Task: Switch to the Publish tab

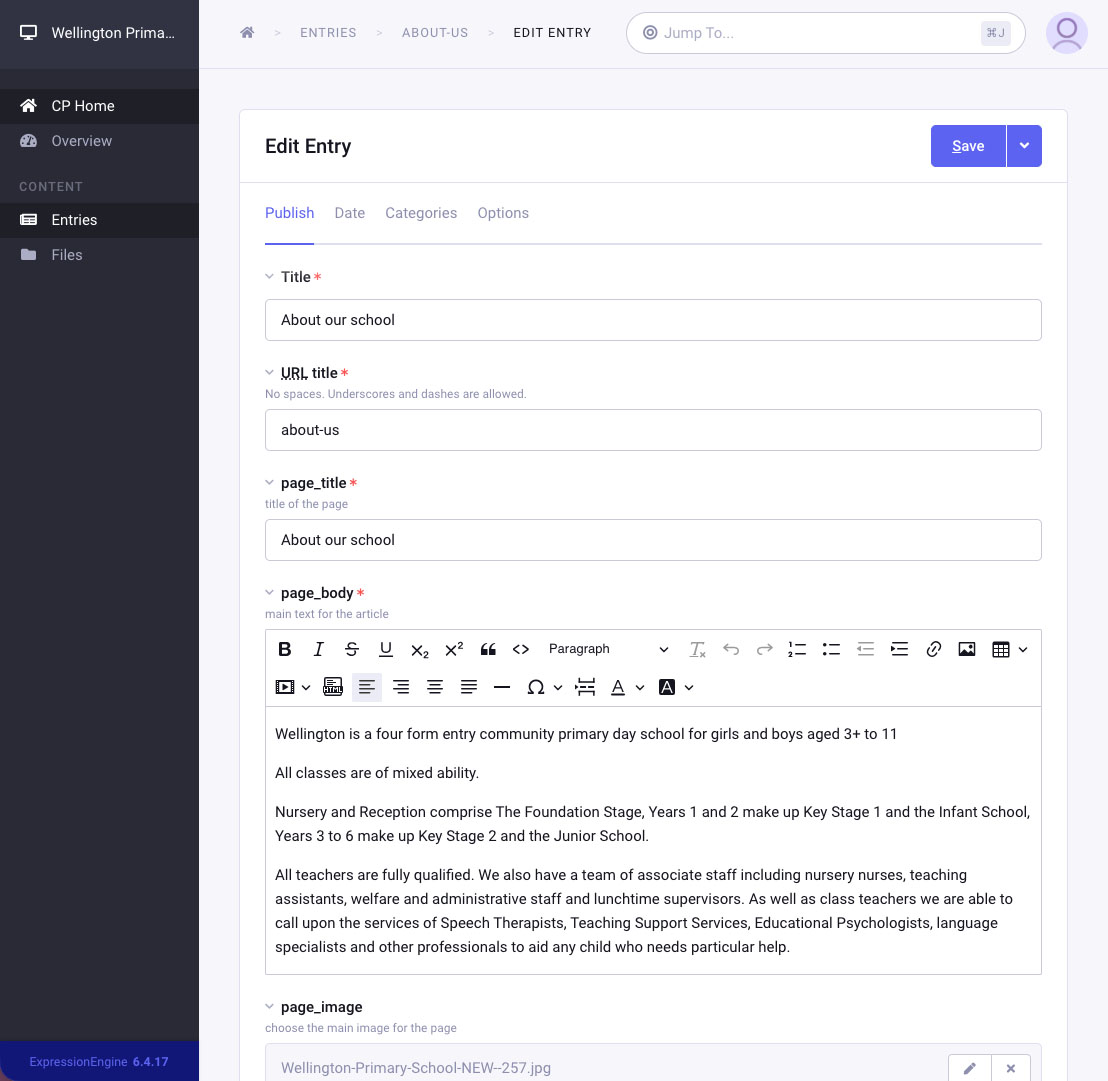Action: pos(289,213)
